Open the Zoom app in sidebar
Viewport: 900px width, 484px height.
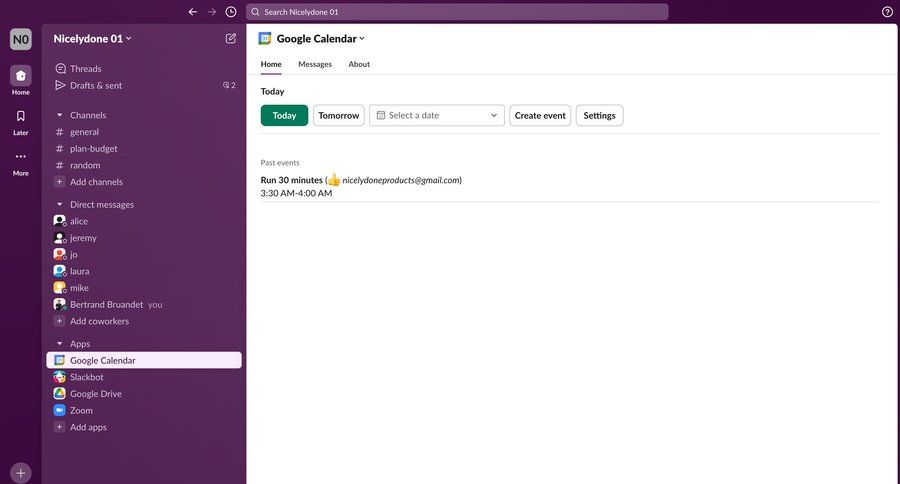point(81,410)
